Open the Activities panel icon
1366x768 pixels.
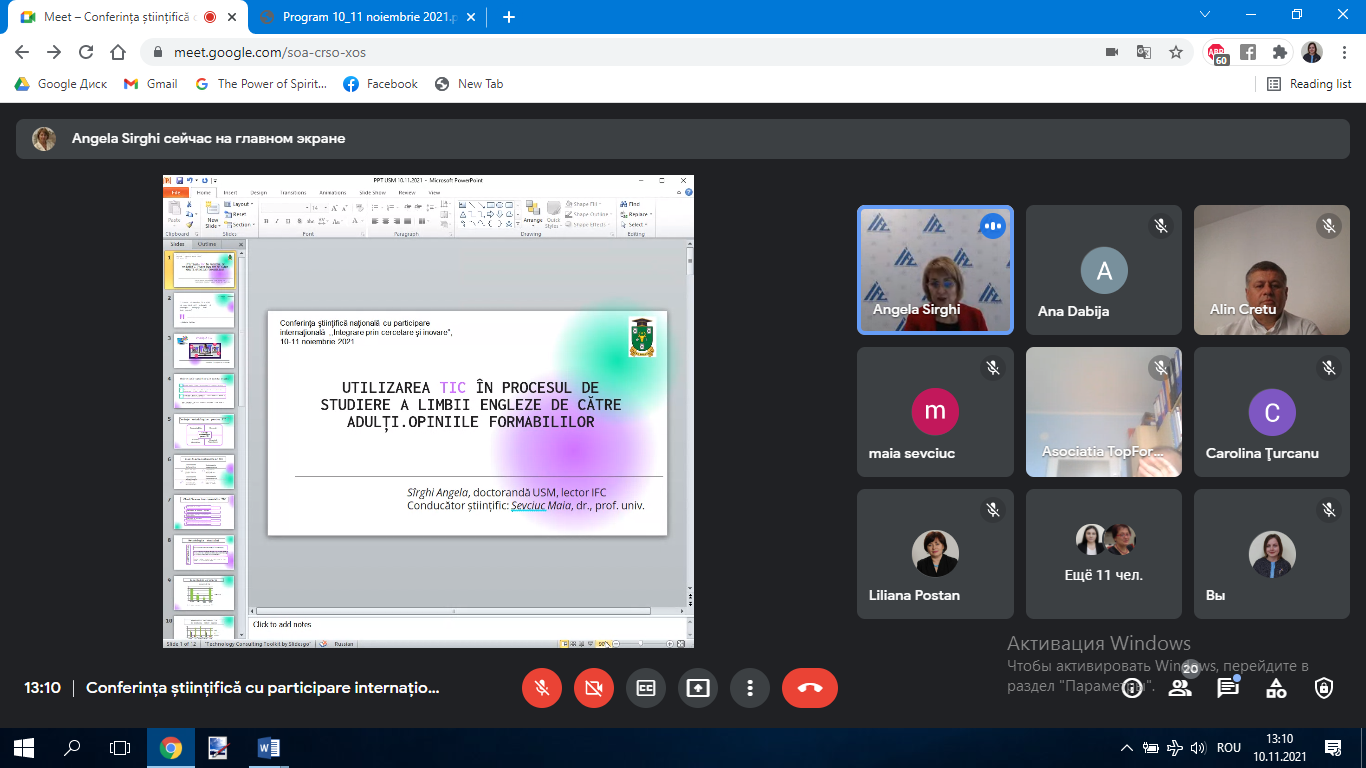[1276, 688]
